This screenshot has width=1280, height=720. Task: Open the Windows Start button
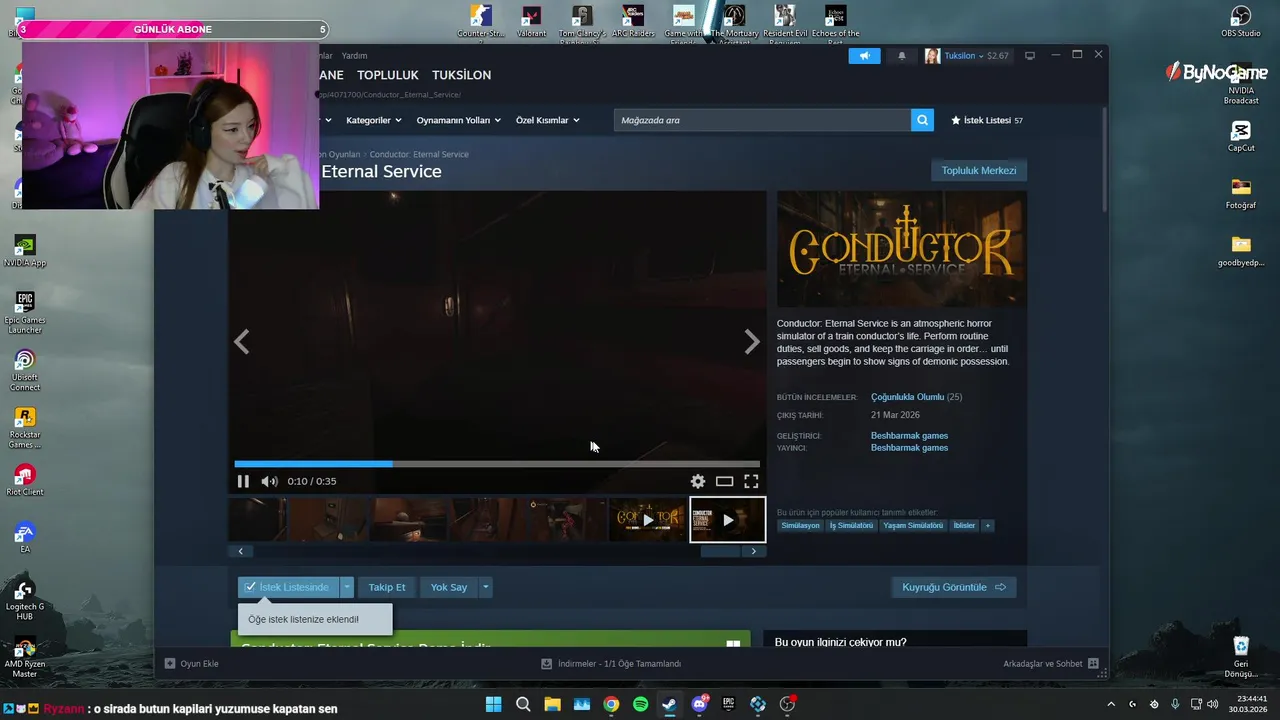pyautogui.click(x=493, y=704)
